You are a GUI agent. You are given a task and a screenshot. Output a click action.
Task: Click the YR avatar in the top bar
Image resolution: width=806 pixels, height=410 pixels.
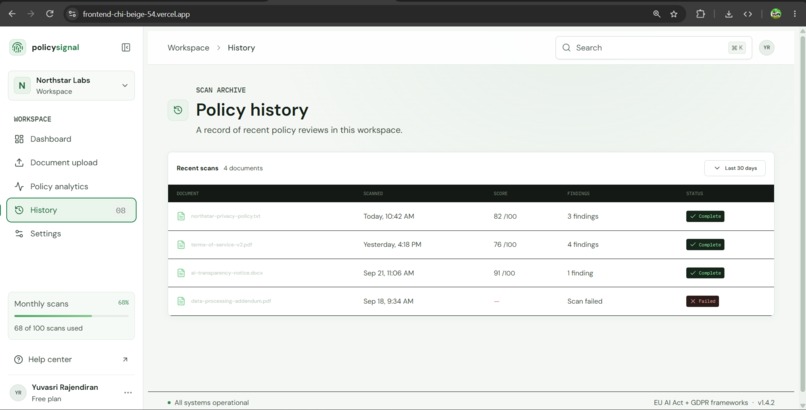coord(766,48)
